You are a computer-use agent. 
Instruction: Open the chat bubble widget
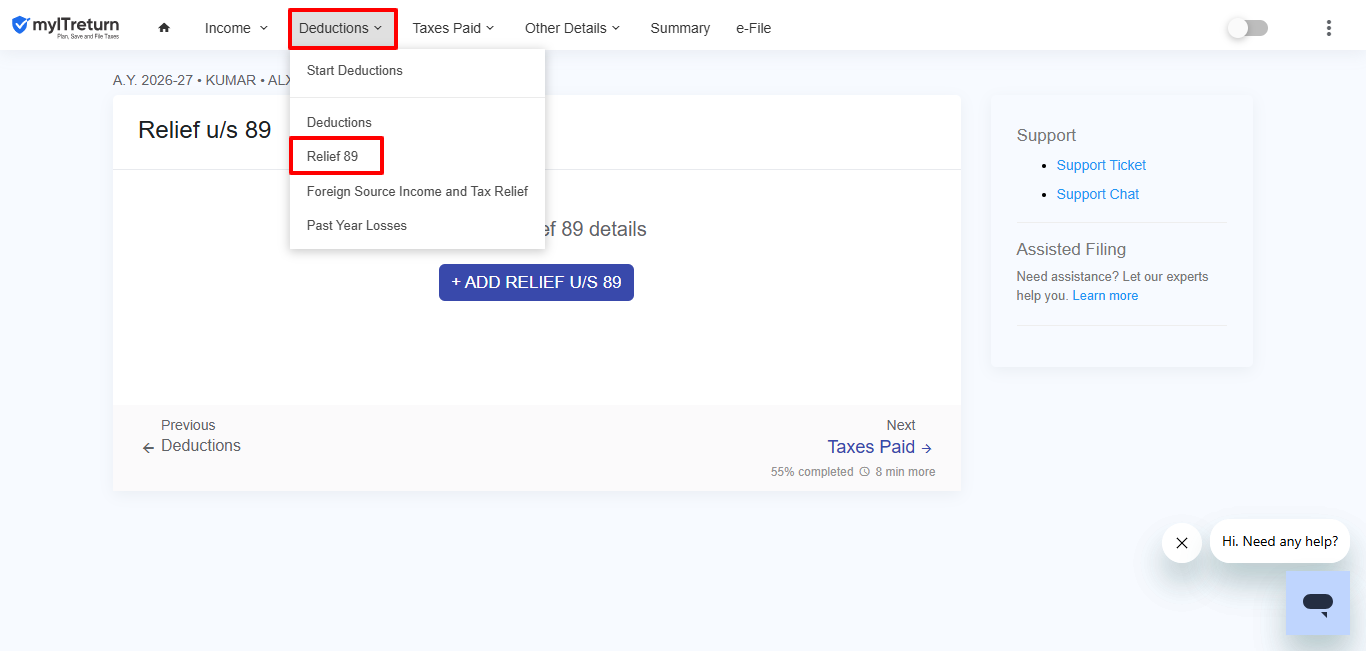(x=1318, y=603)
